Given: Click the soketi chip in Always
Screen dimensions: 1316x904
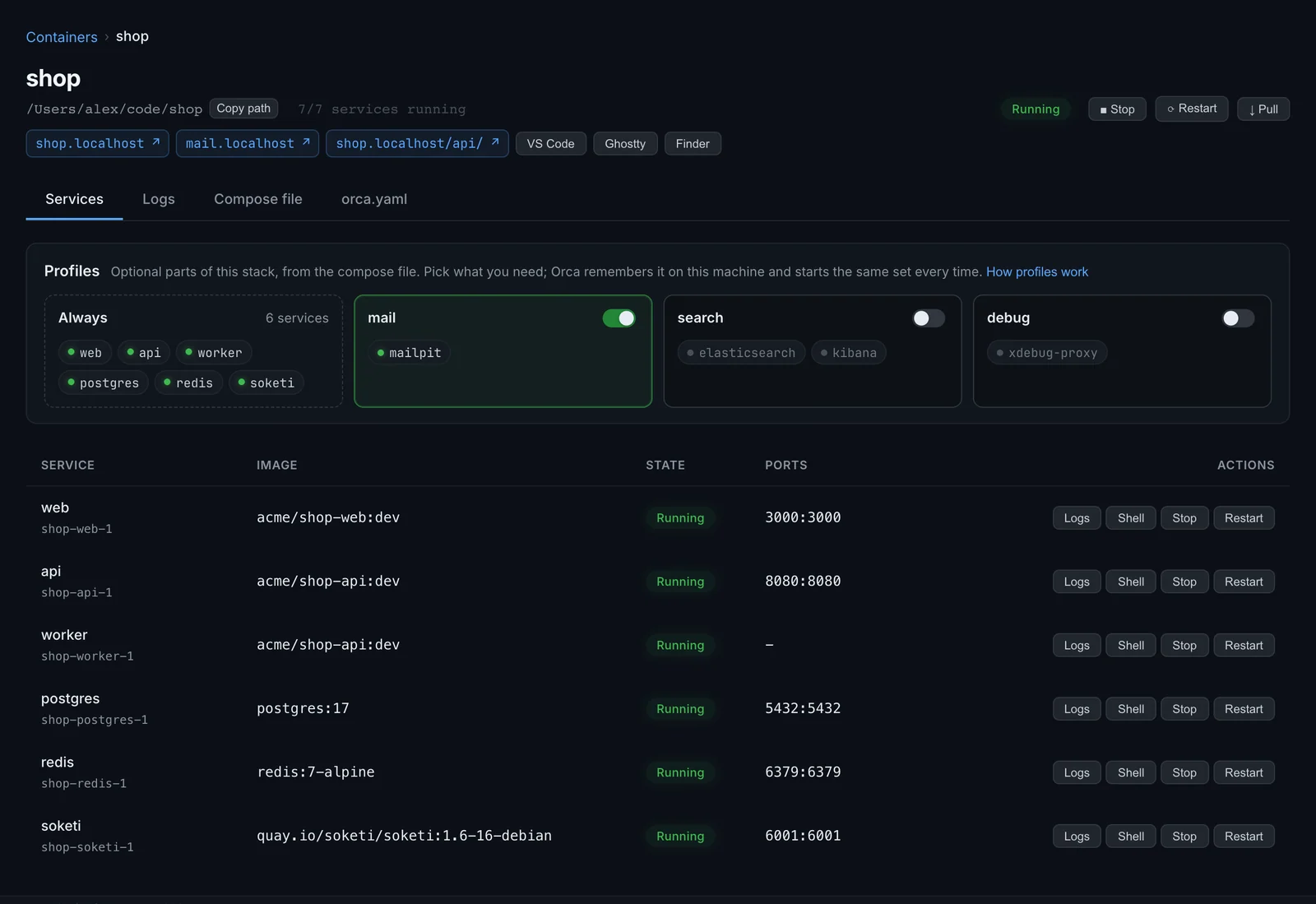Looking at the screenshot, I should (x=266, y=382).
